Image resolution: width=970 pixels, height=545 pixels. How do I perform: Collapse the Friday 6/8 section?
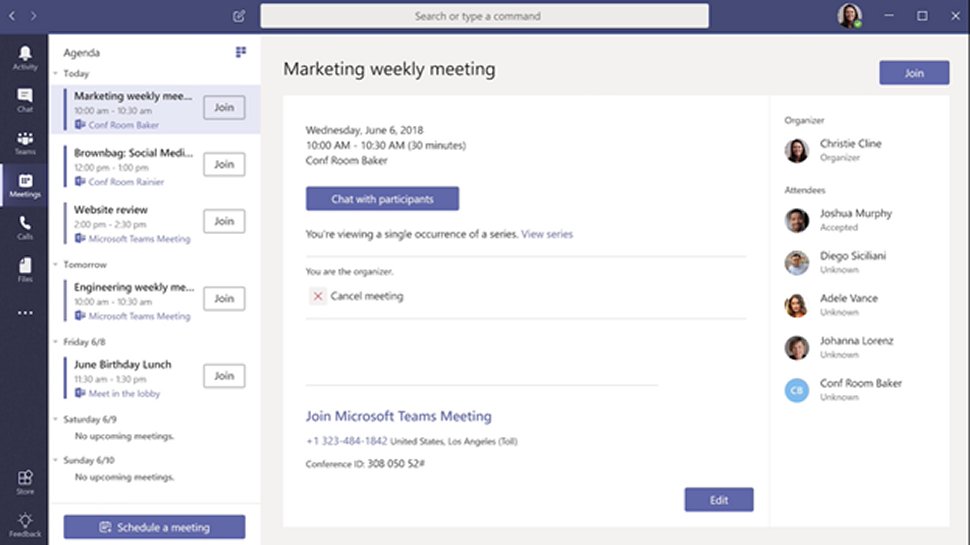56,342
